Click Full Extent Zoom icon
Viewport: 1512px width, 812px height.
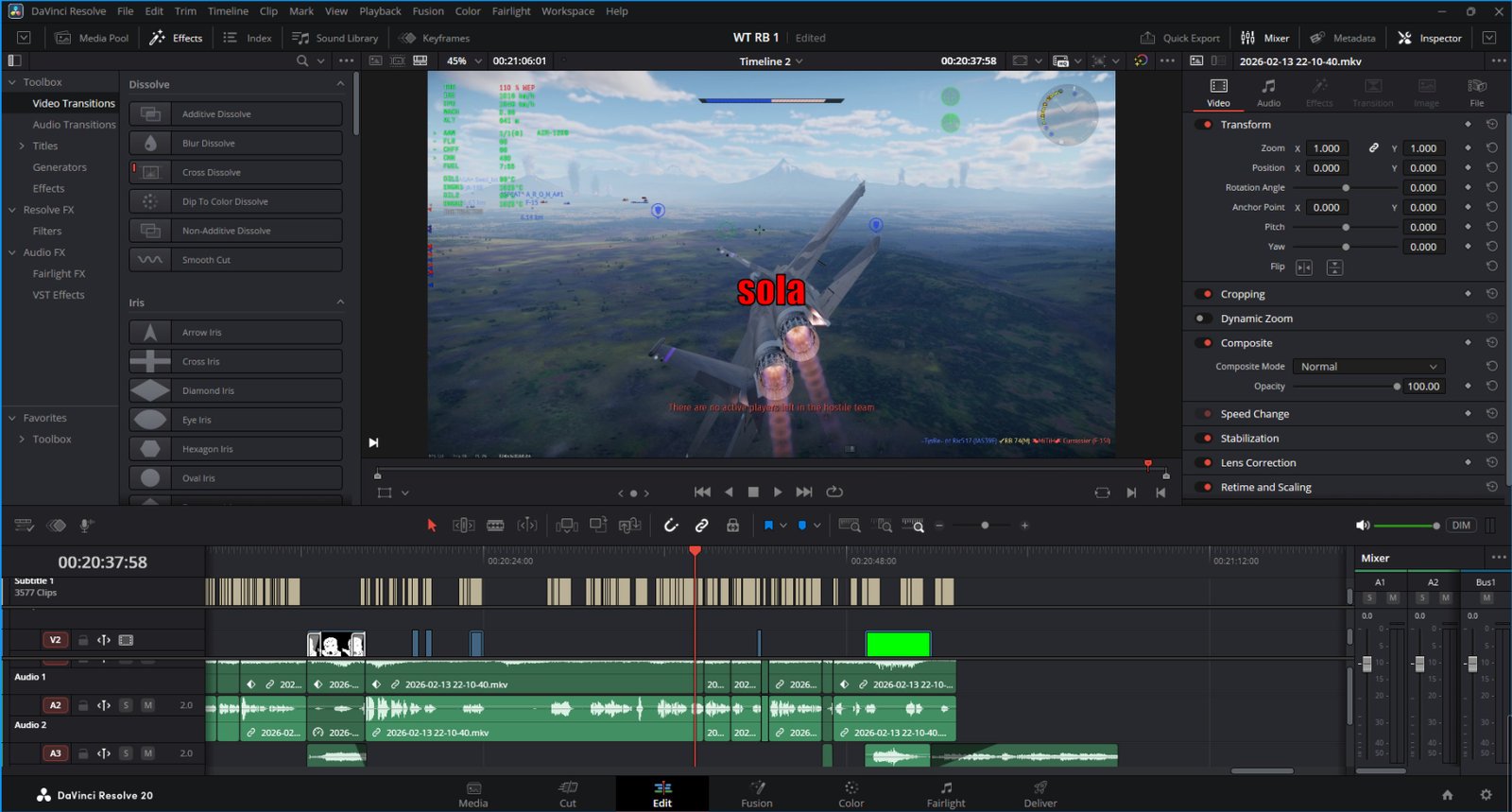coord(850,526)
